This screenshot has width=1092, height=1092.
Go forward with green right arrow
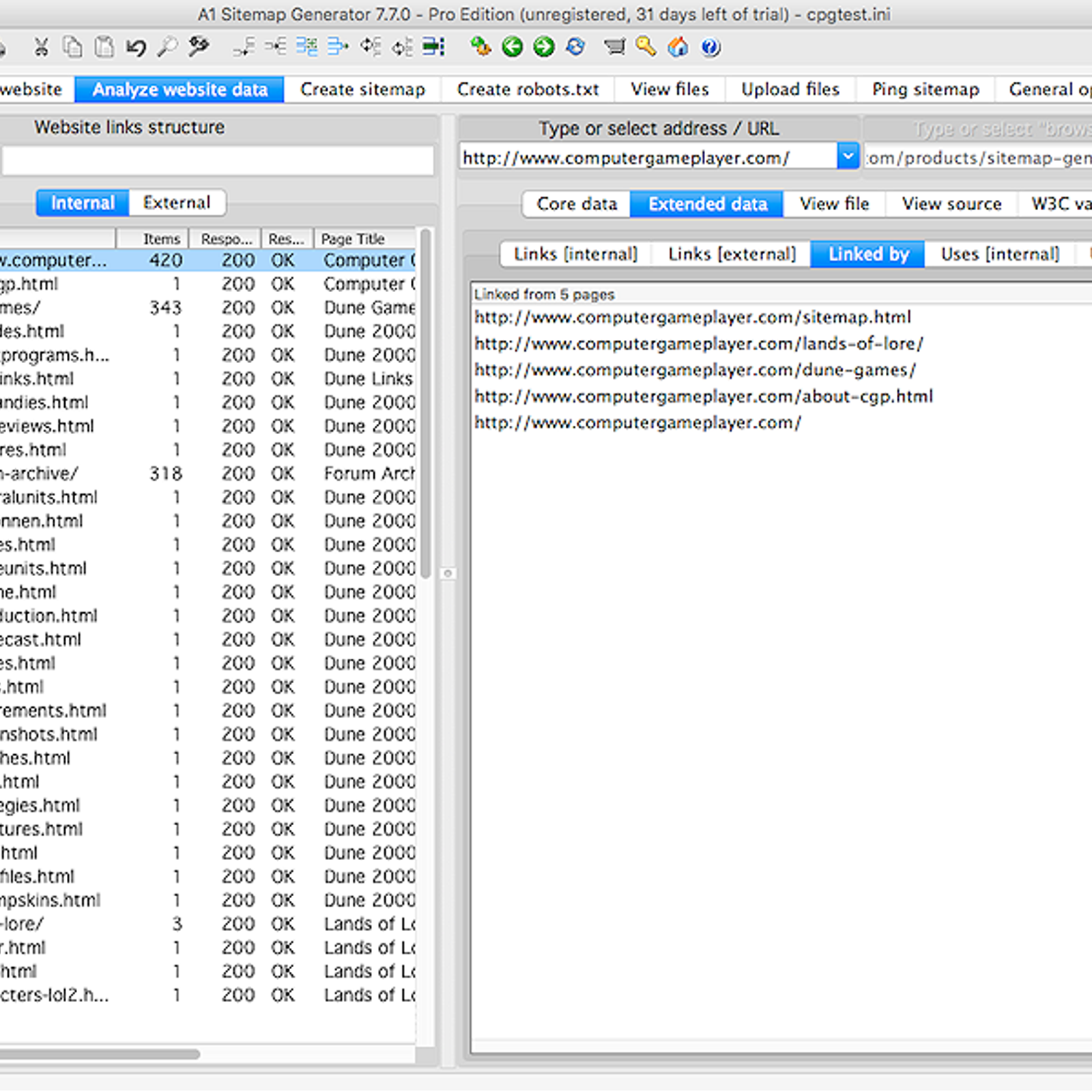point(544,47)
